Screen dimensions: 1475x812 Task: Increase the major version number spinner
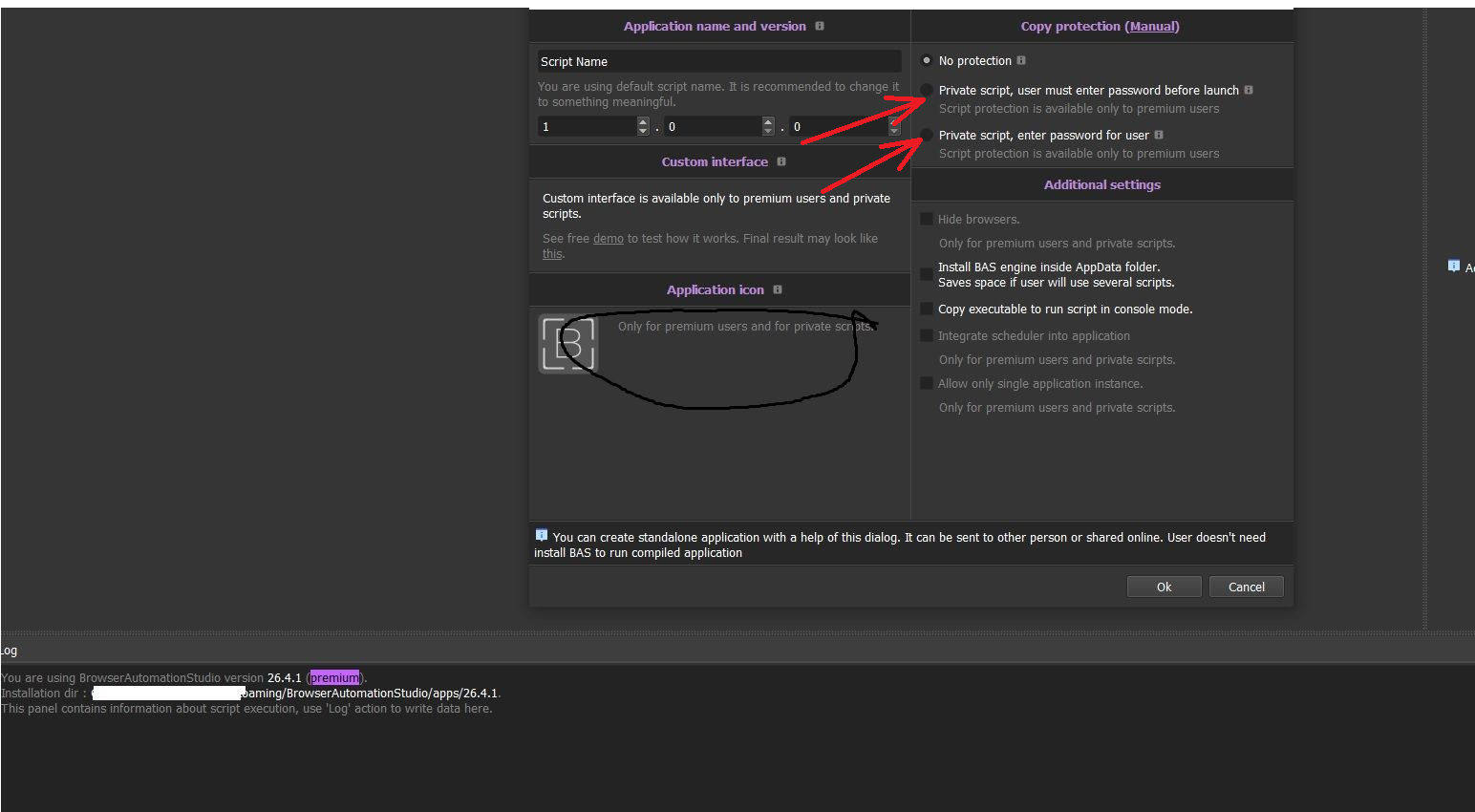coord(643,122)
